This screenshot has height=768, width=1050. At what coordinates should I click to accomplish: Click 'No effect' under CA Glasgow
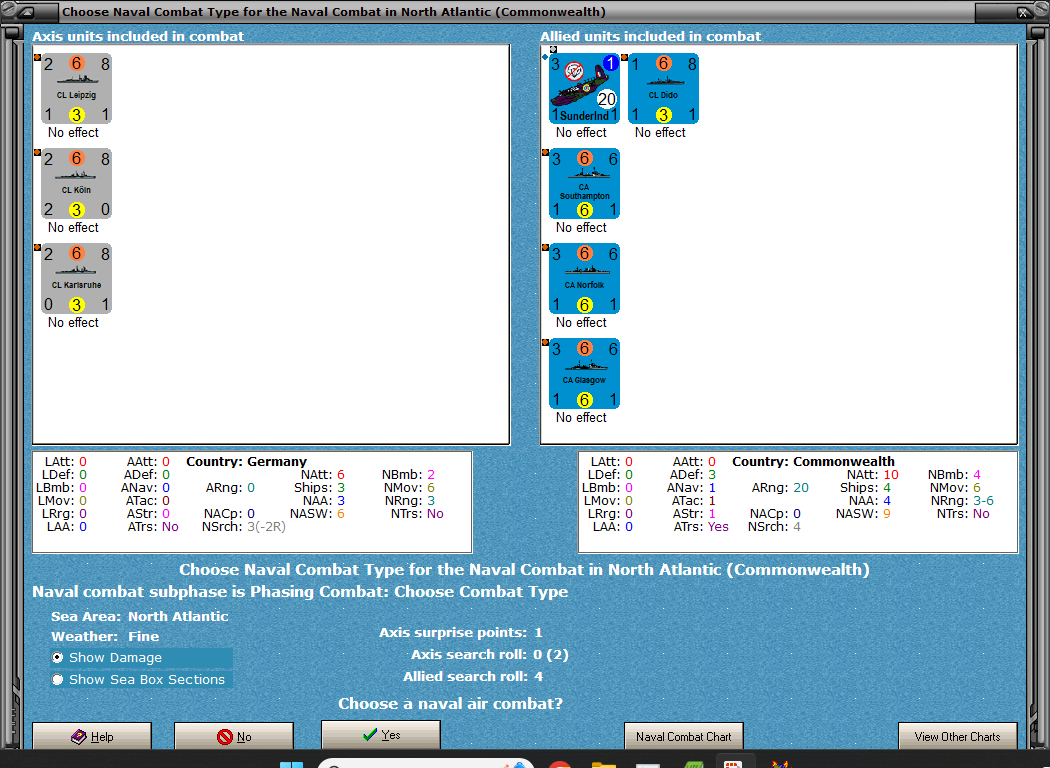[581, 417]
